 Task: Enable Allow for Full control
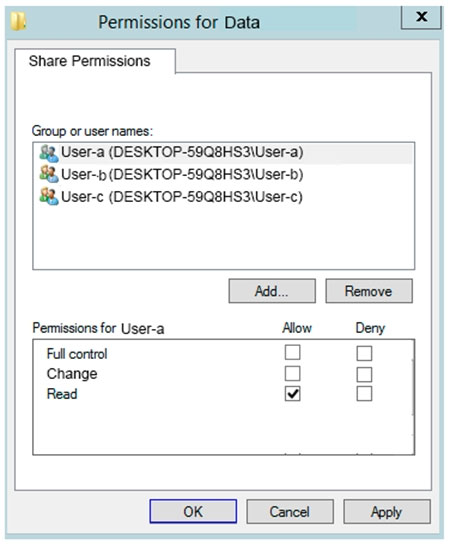[x=292, y=352]
